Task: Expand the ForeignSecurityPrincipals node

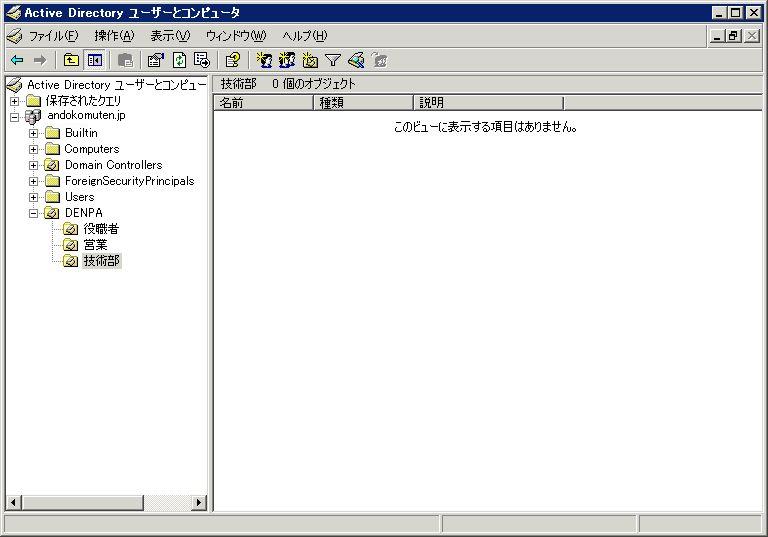Action: coord(33,181)
